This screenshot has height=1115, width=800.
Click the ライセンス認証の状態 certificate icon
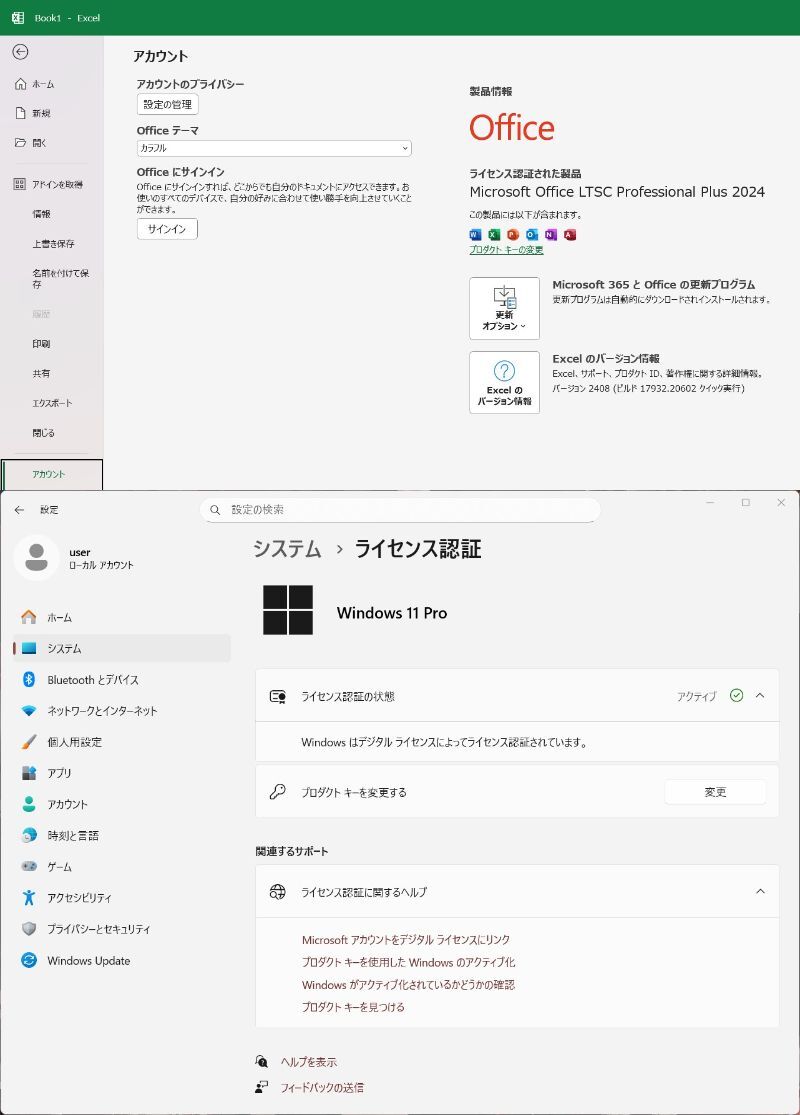click(x=277, y=696)
